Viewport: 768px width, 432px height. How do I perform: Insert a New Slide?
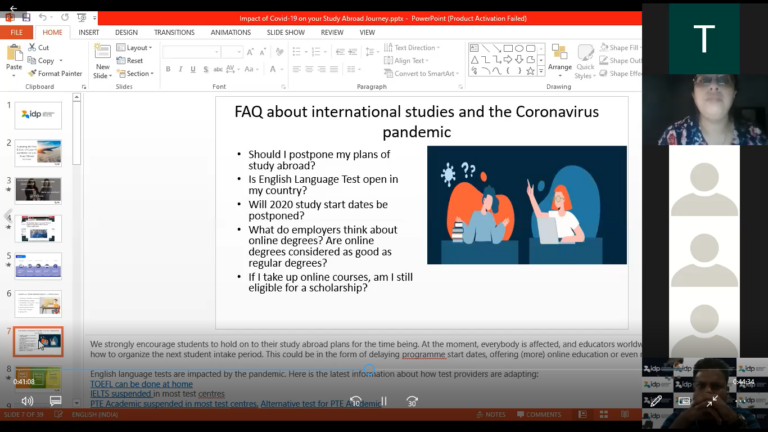click(x=102, y=61)
